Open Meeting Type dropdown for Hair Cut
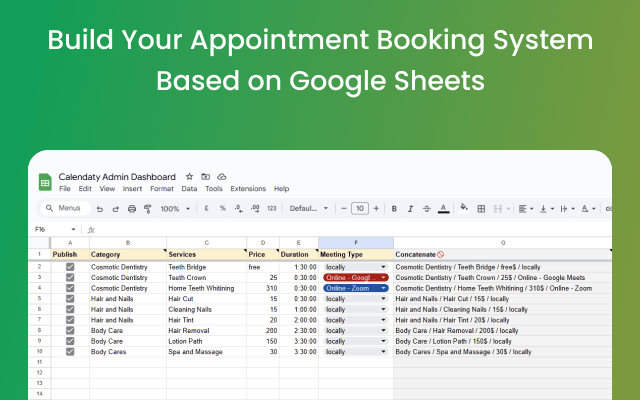 [x=383, y=299]
